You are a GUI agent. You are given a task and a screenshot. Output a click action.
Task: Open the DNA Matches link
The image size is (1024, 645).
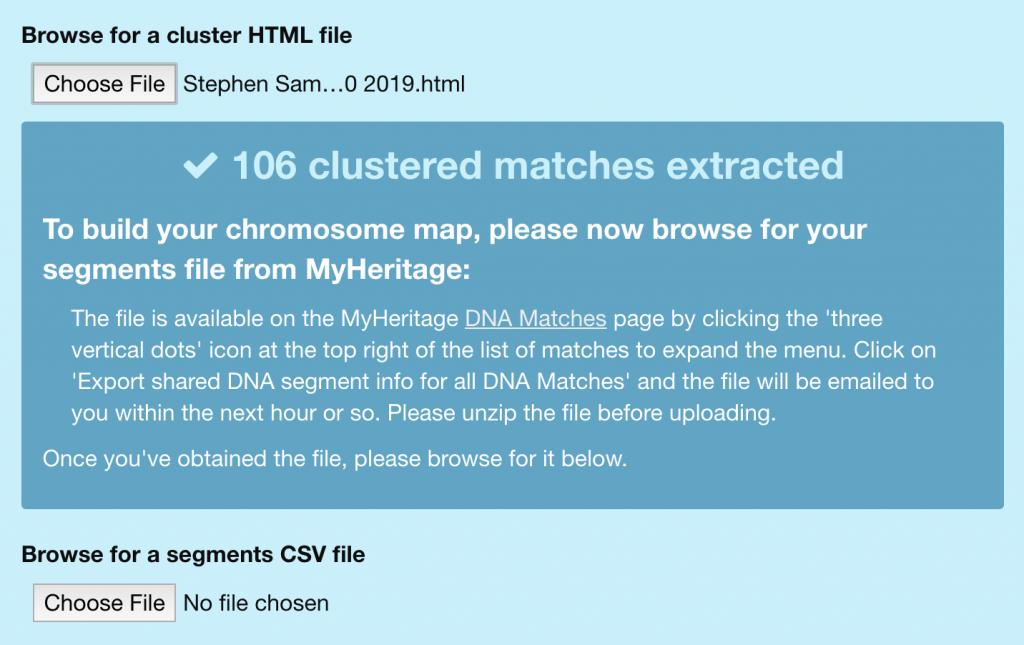[535, 319]
